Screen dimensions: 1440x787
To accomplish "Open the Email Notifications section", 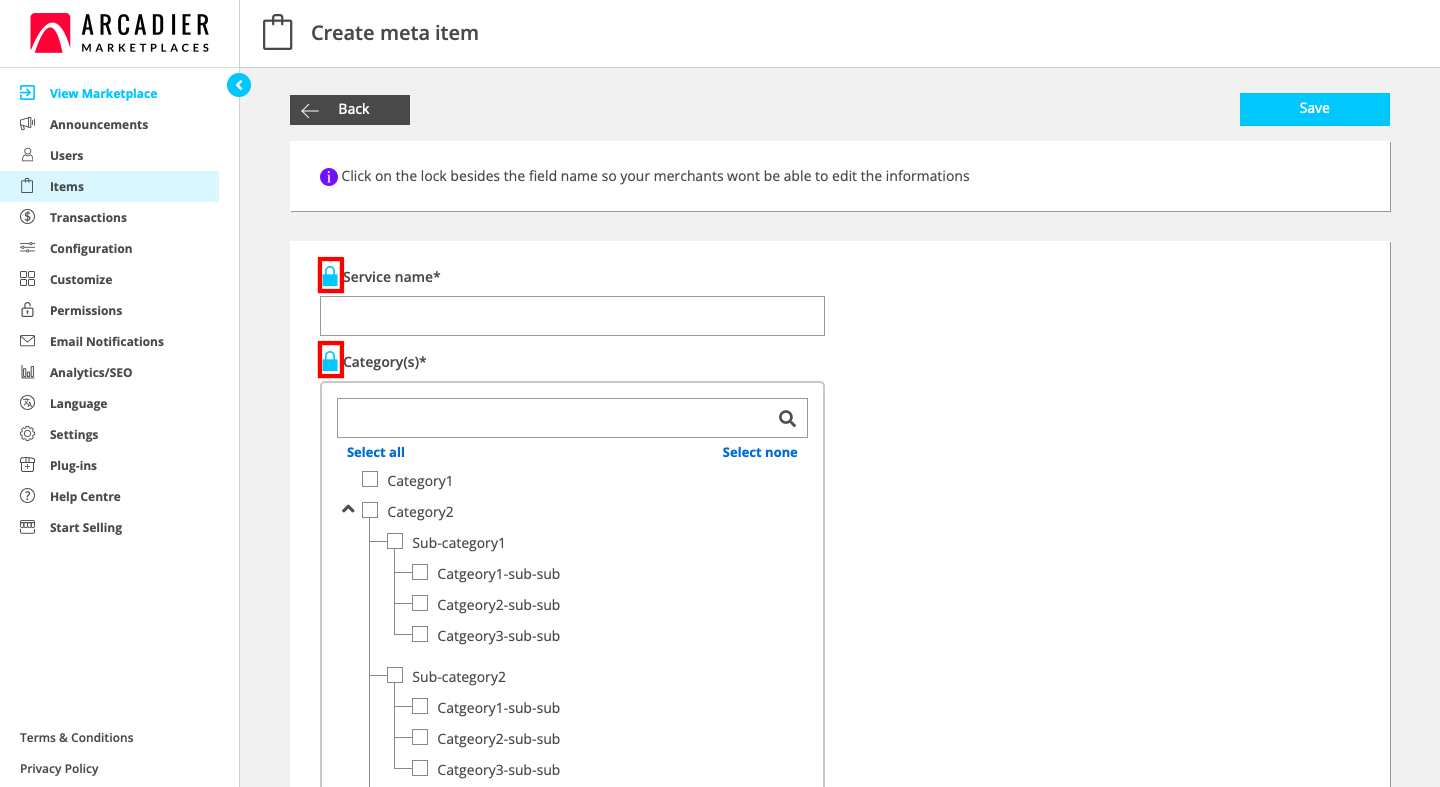I will point(107,341).
